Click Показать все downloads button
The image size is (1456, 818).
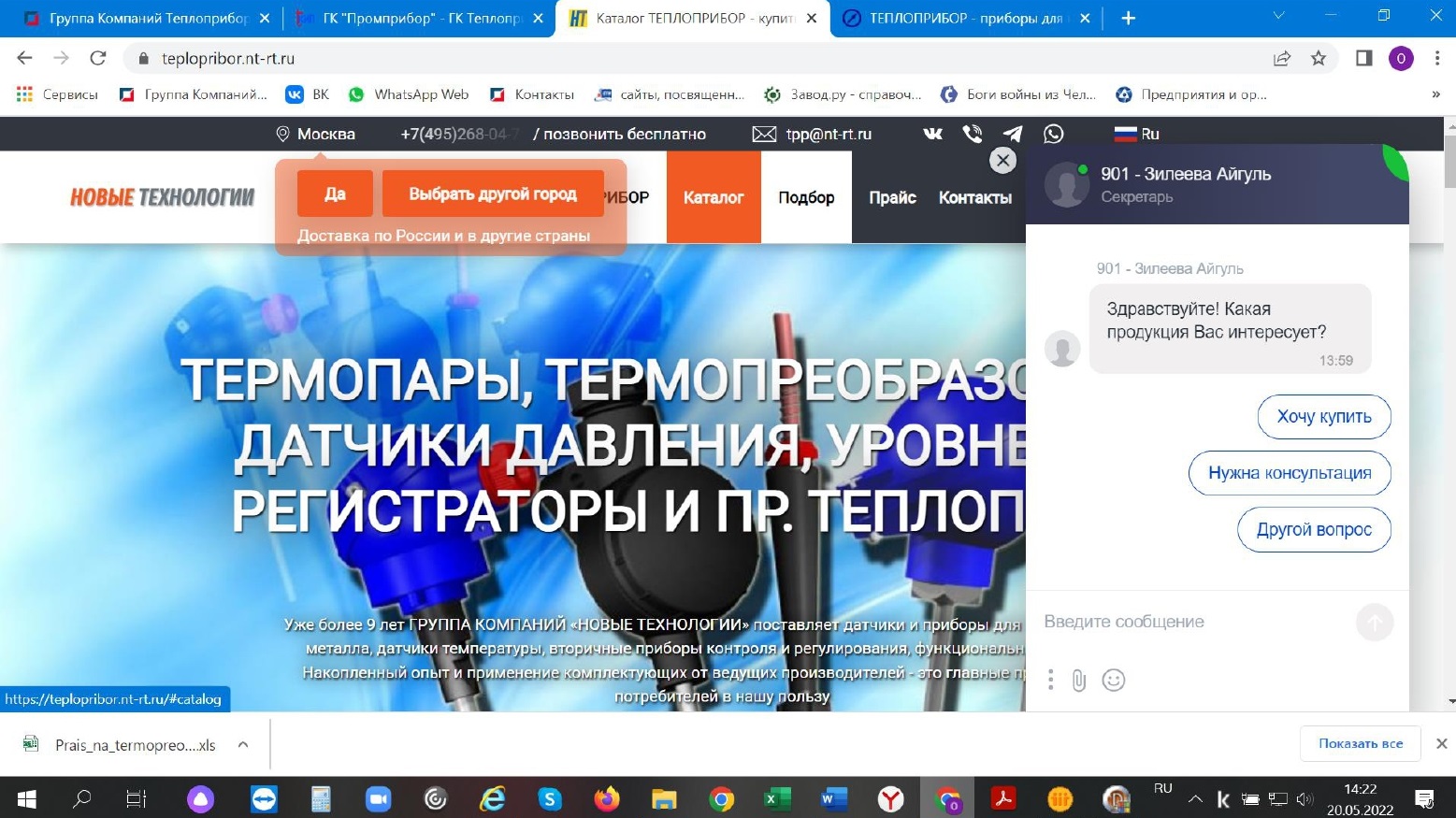click(1361, 744)
